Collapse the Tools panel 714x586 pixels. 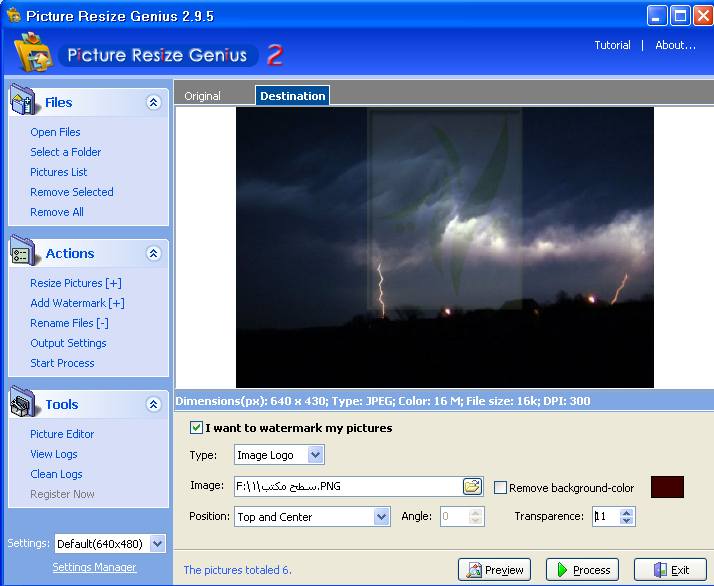[153, 404]
